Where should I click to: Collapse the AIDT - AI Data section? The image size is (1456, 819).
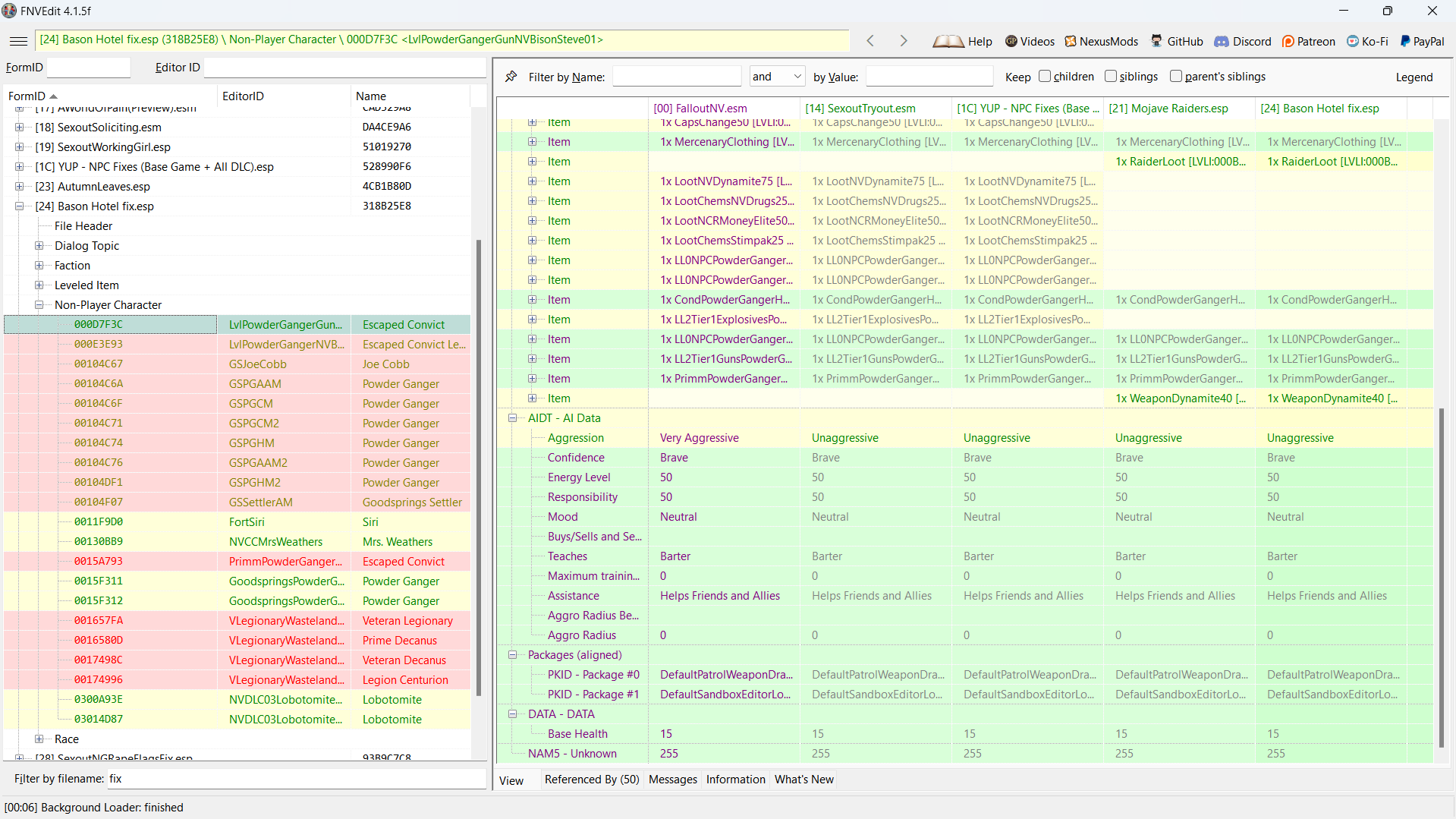coord(513,418)
